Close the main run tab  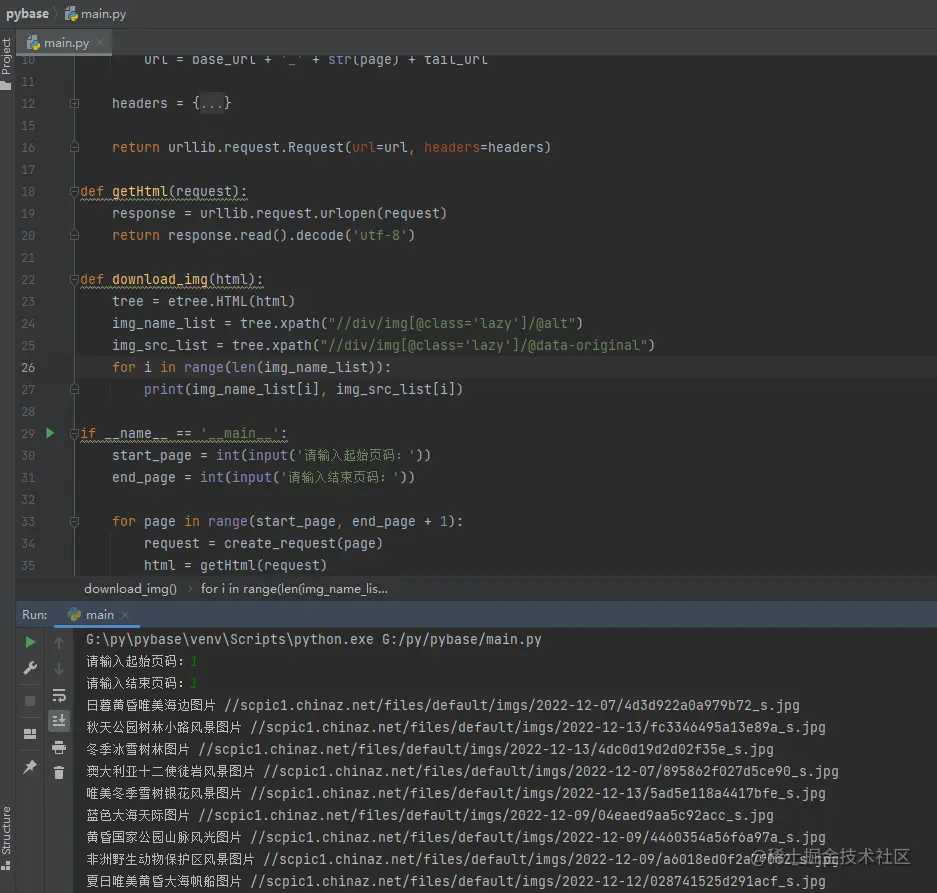(124, 615)
